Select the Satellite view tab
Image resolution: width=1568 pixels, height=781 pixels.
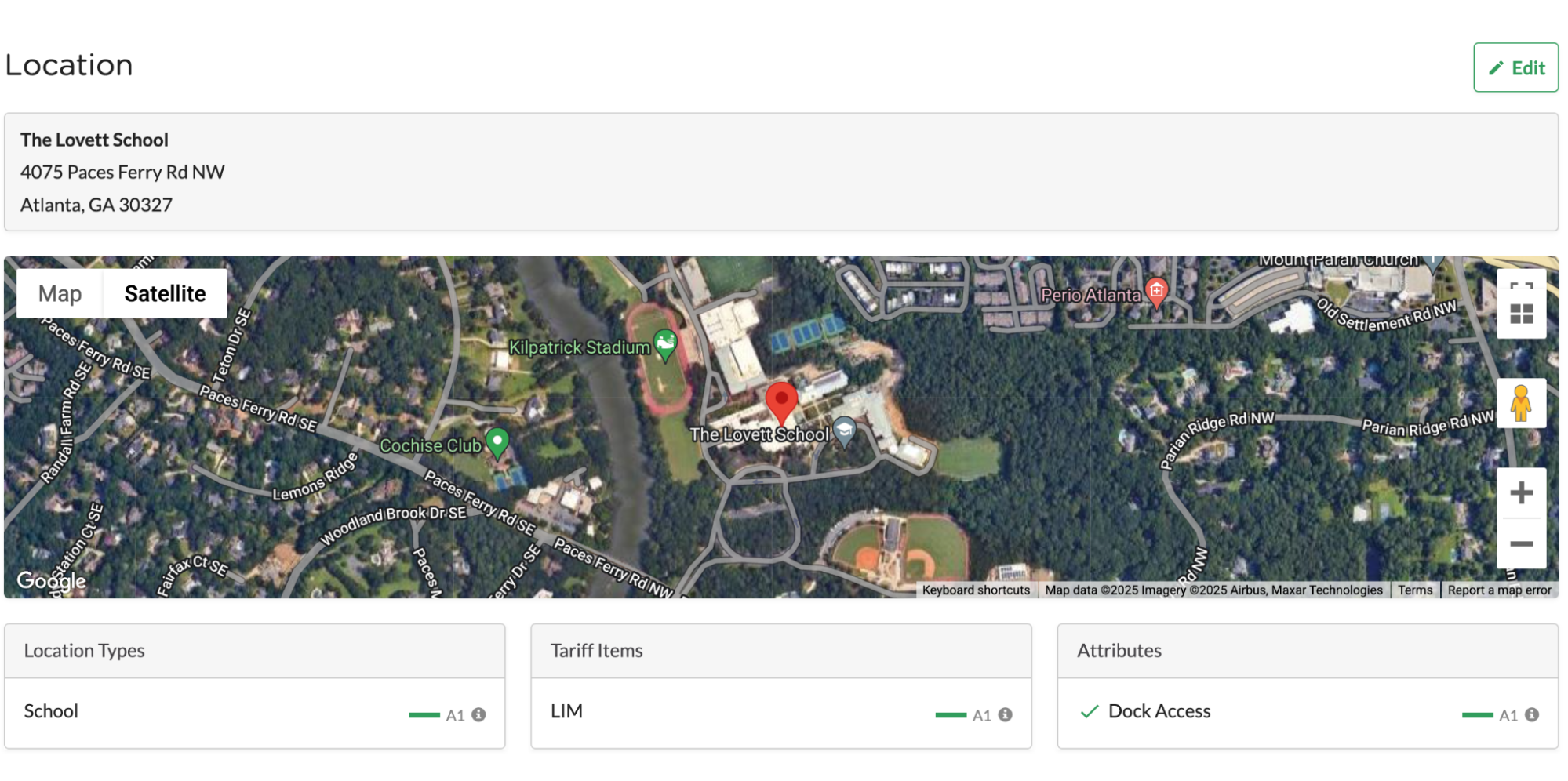point(165,294)
